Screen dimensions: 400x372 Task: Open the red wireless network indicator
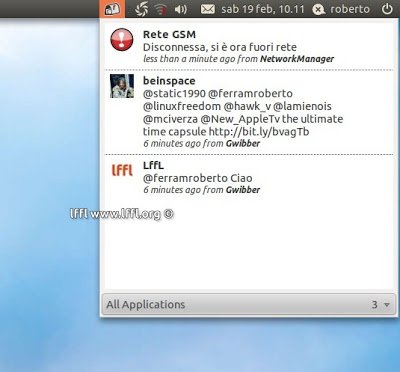click(161, 9)
